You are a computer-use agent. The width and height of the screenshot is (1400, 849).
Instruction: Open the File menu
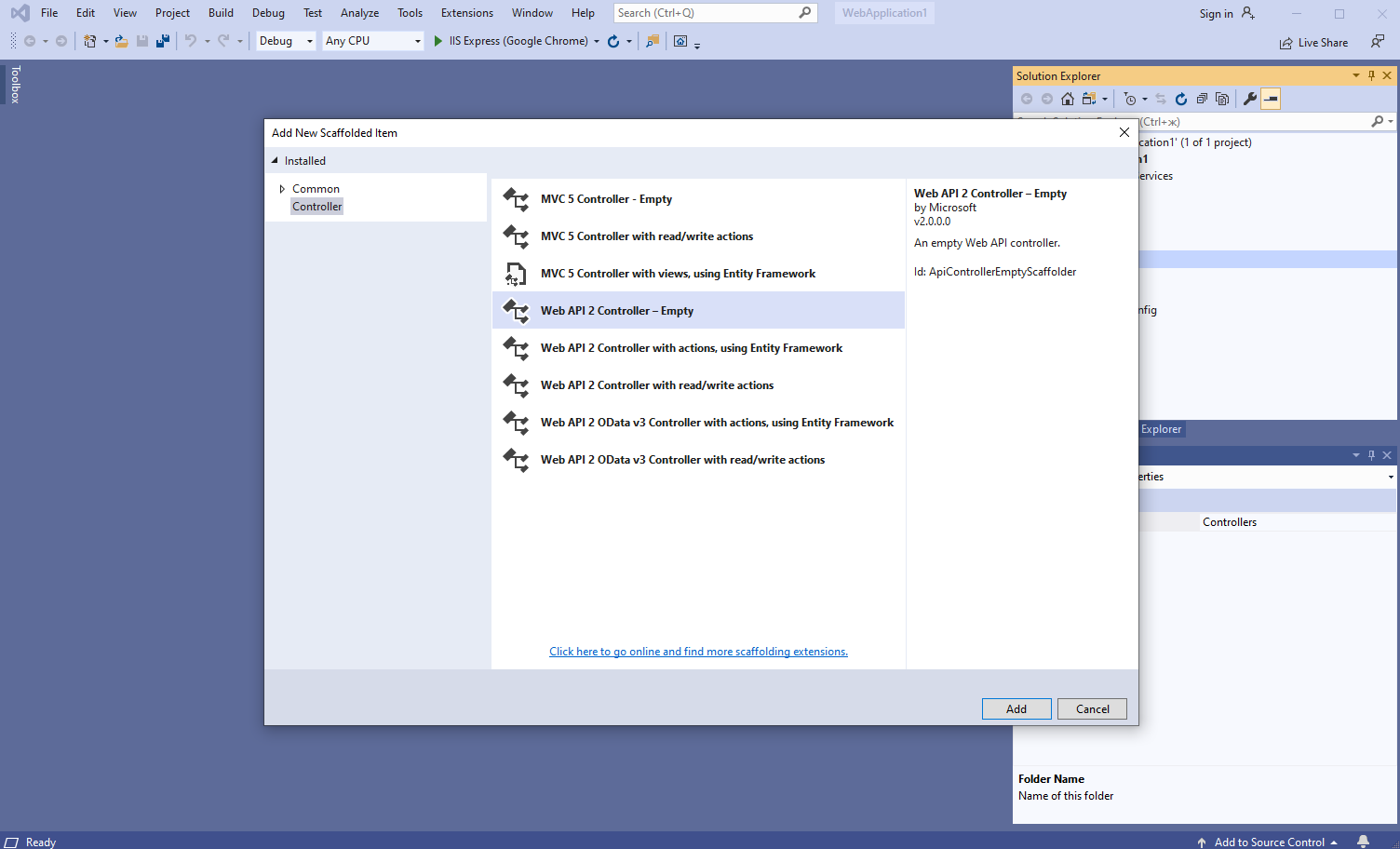[49, 13]
